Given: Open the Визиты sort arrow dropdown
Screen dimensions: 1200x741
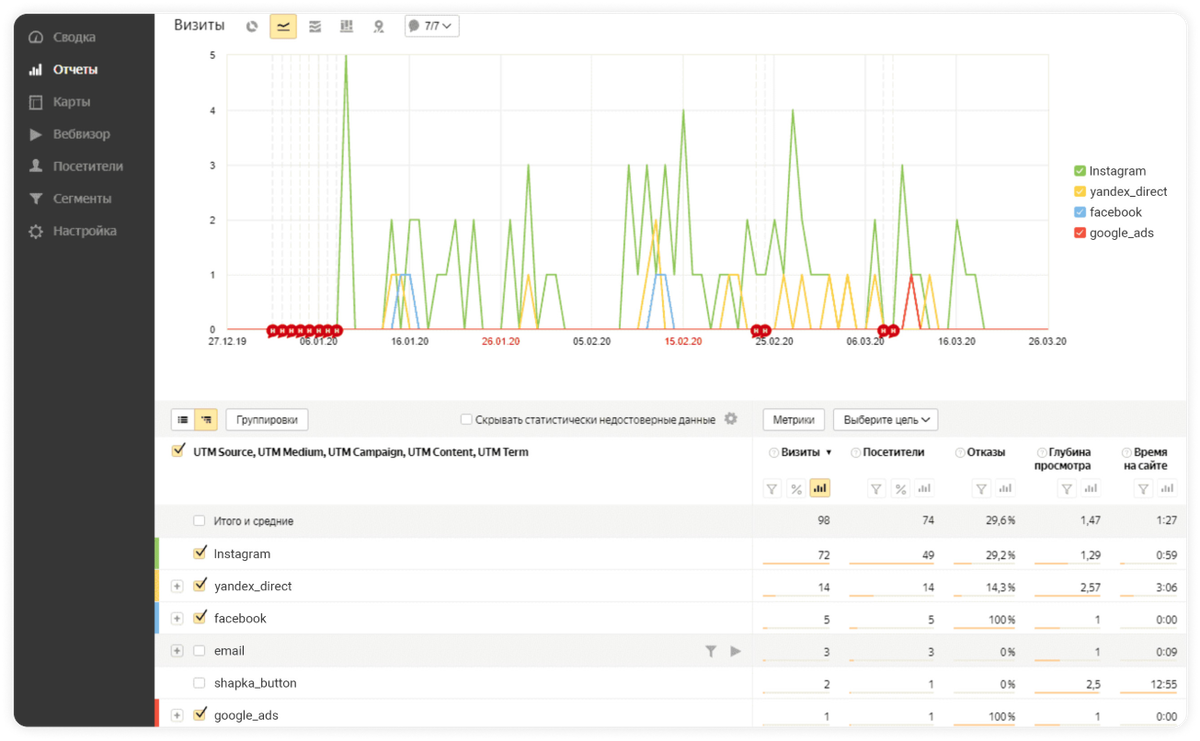Looking at the screenshot, I should pos(828,453).
